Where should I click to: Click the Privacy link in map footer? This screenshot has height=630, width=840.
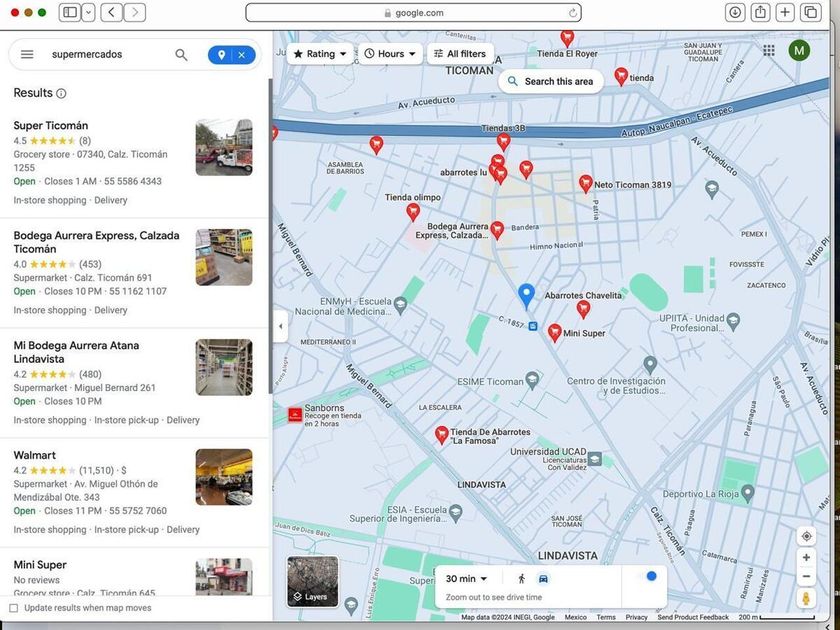pos(636,617)
